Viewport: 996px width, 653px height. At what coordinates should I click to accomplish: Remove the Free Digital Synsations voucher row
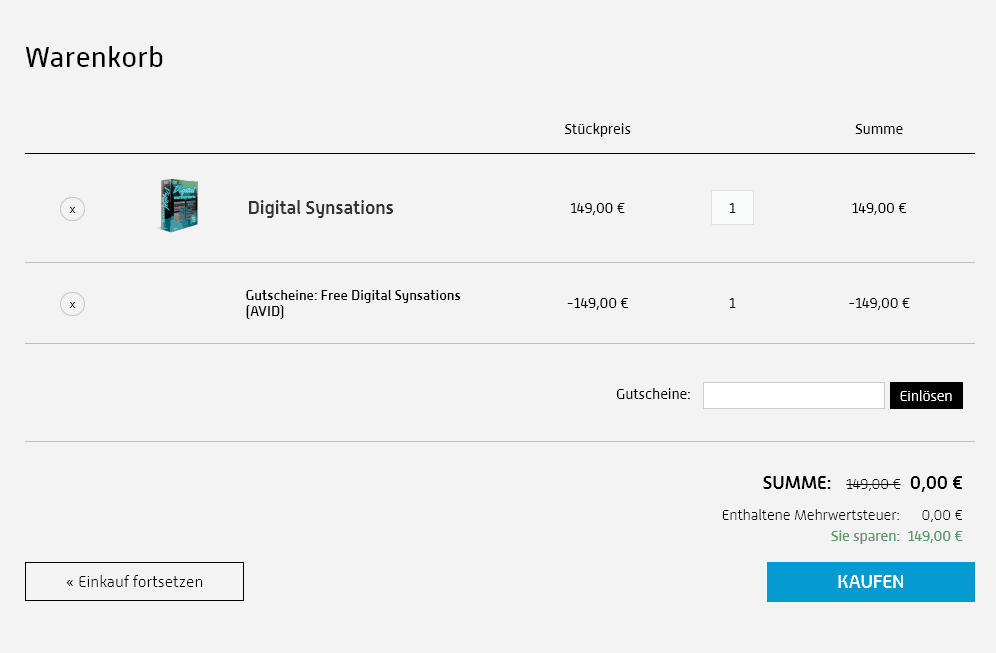[x=72, y=304]
